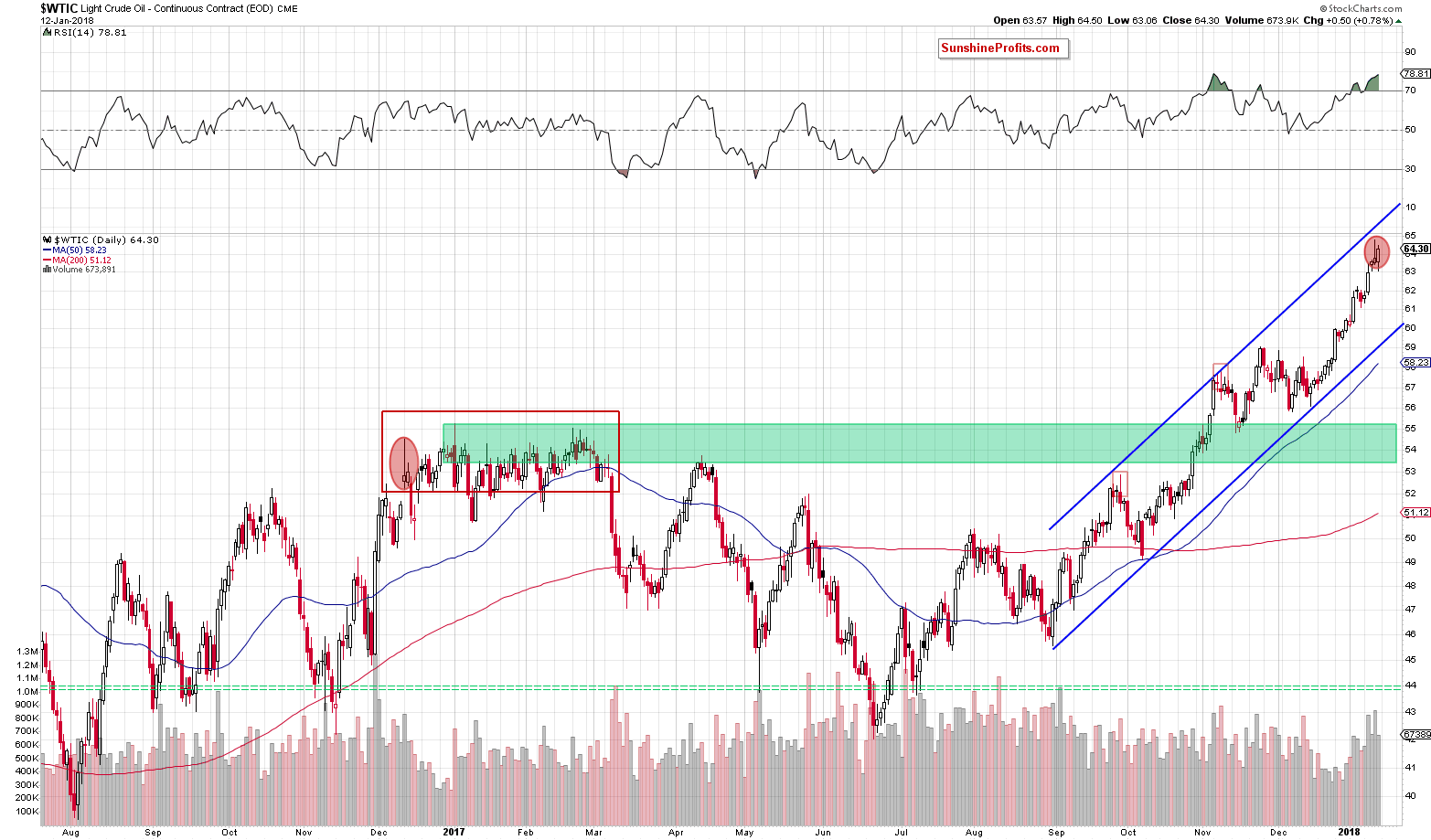Click the 67389 volume axis tag
The height and width of the screenshot is (840, 1431).
(1416, 734)
